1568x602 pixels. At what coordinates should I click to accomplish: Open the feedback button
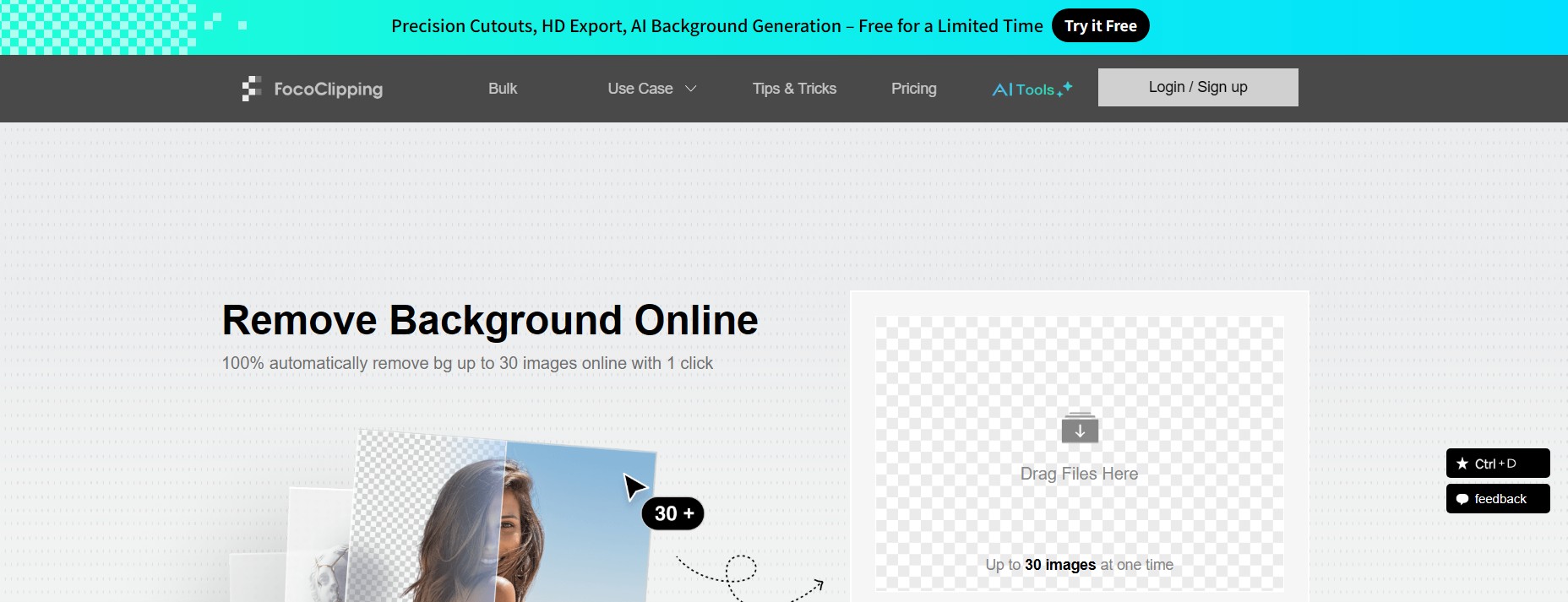pos(1498,499)
